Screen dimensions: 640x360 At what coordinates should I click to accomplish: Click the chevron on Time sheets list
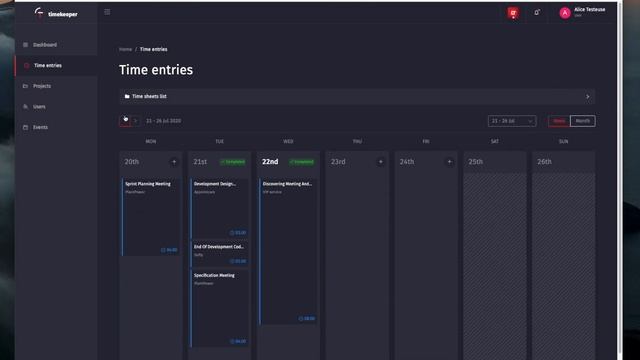588,97
